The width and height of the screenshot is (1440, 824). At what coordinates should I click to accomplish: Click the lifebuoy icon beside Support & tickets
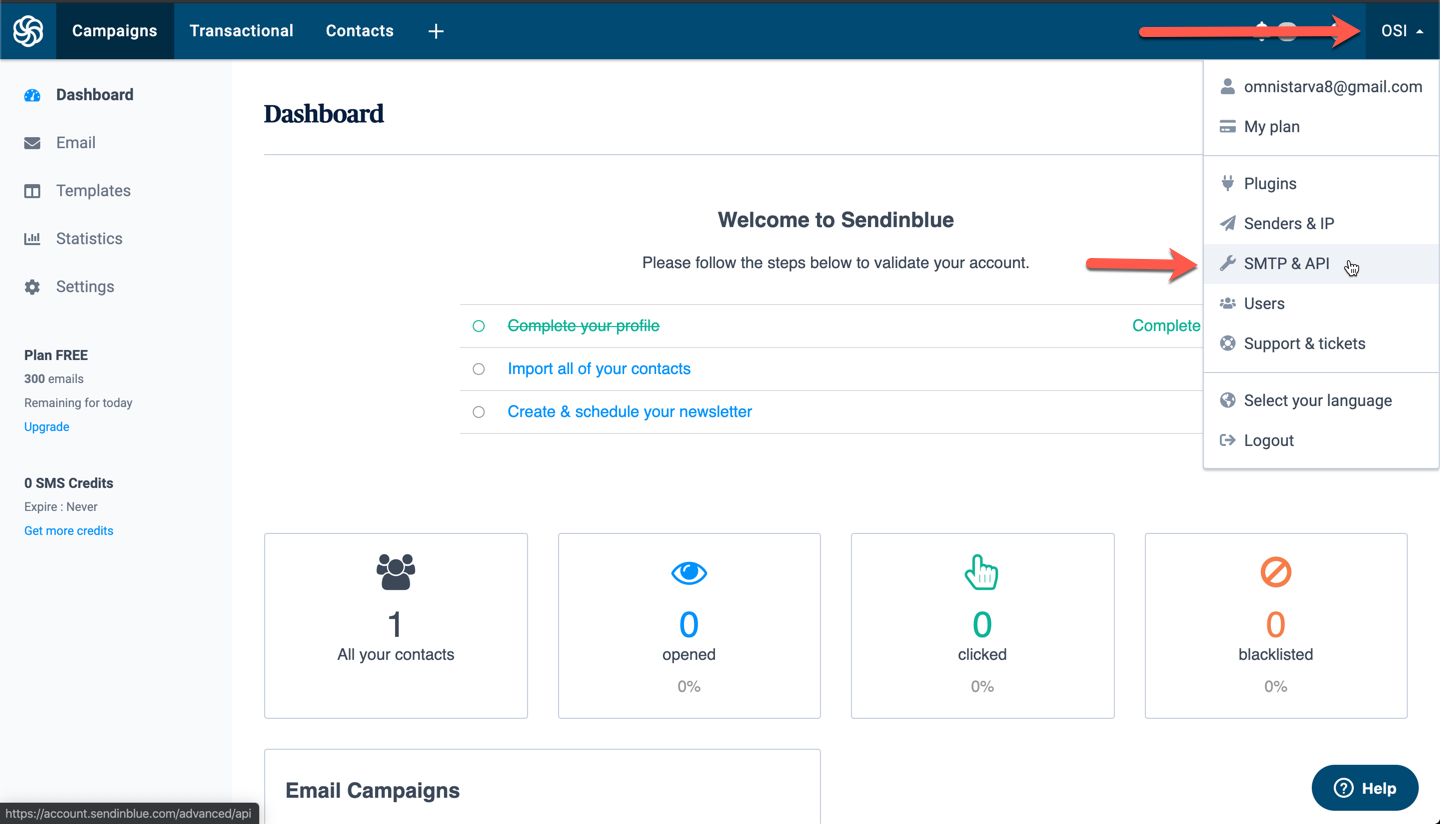click(x=1227, y=343)
